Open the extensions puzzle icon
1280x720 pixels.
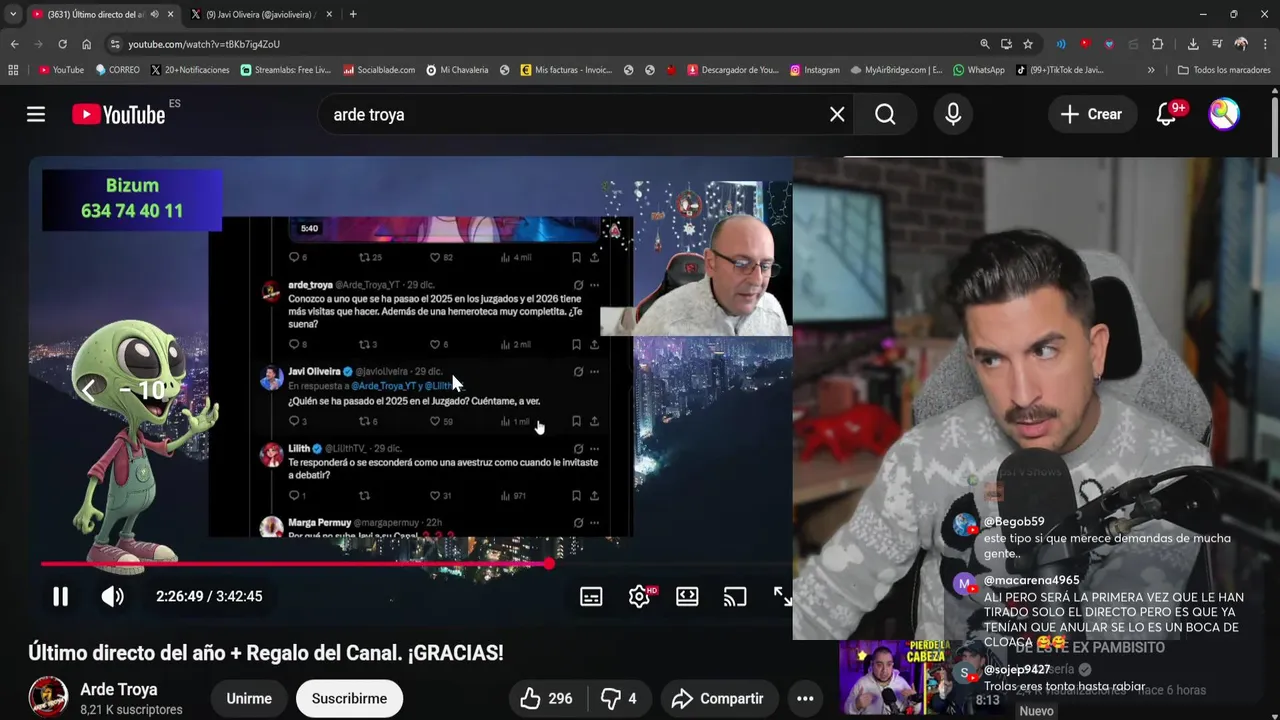(1158, 44)
